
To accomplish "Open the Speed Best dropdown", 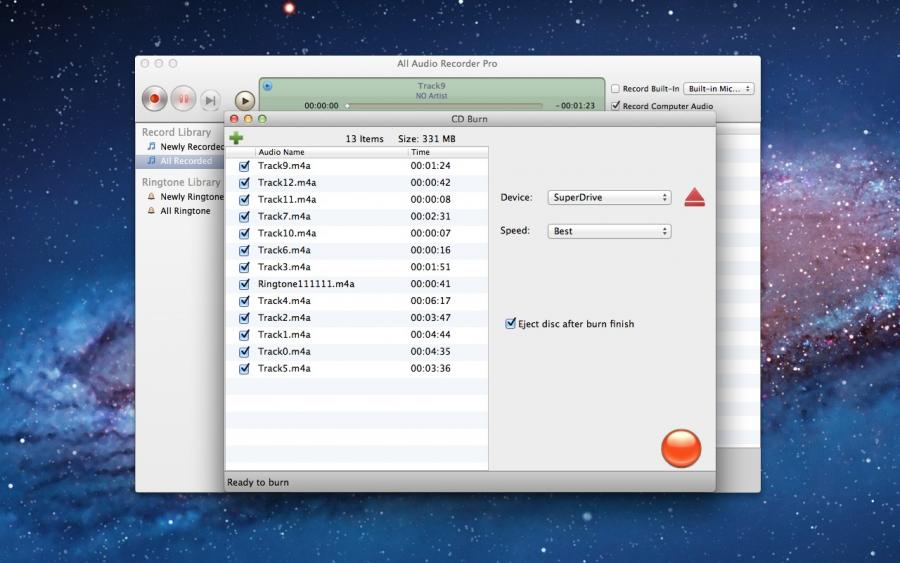I will [609, 231].
